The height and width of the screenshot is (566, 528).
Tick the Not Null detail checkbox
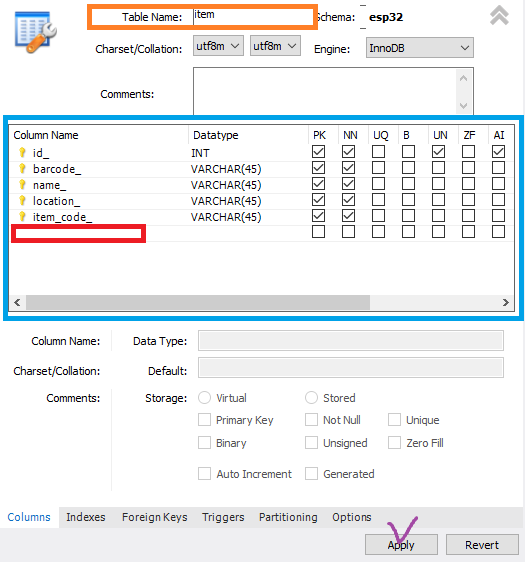(x=311, y=420)
